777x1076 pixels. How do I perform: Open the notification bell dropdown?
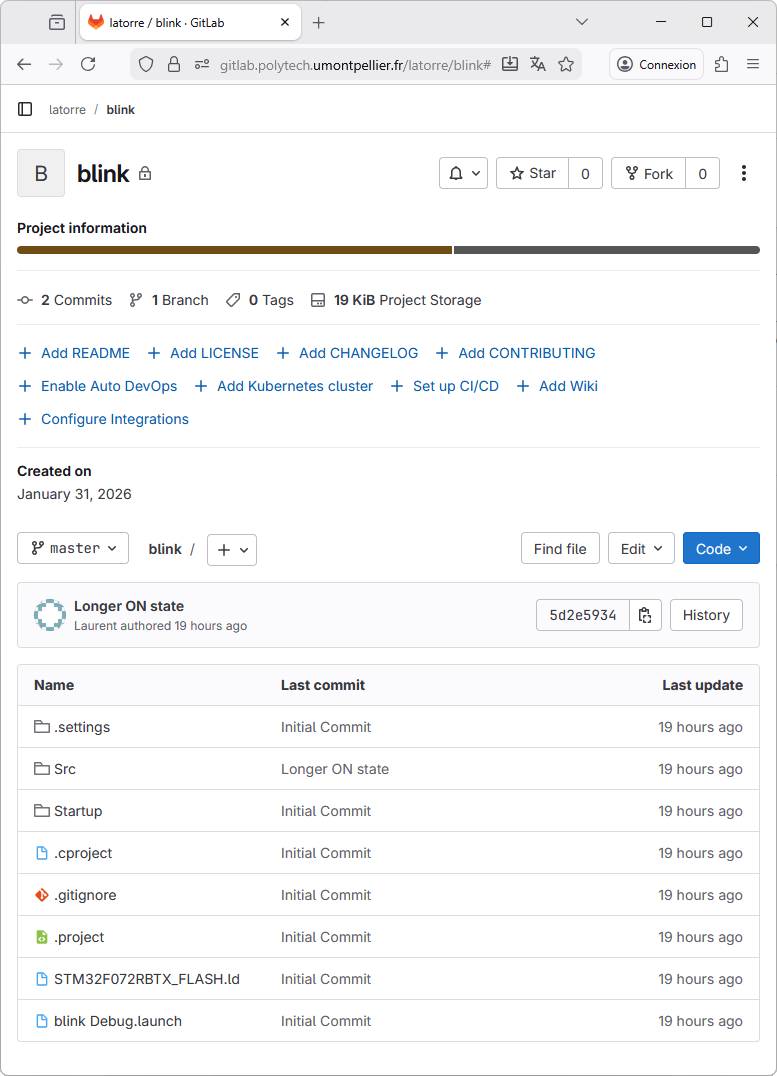click(464, 173)
